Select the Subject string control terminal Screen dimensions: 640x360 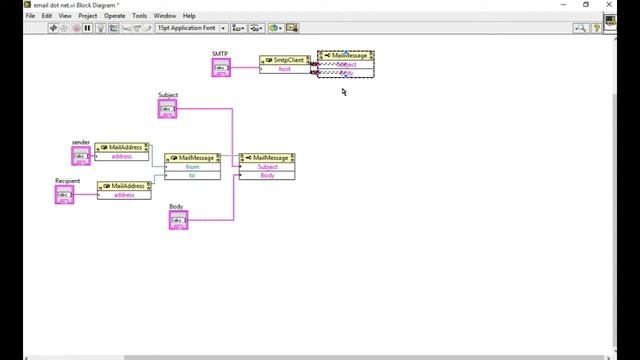[167, 109]
